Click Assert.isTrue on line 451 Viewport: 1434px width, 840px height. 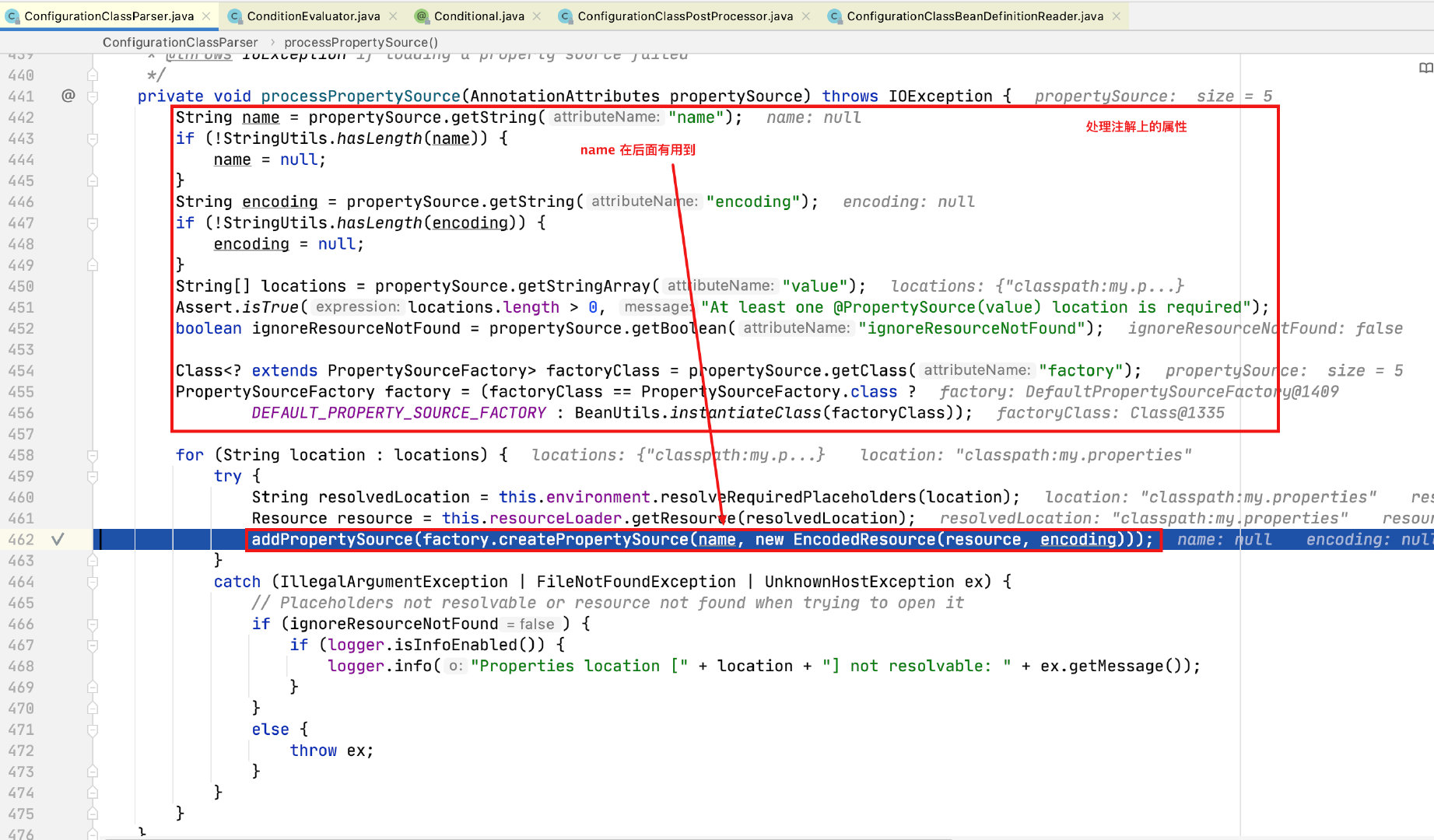[237, 307]
